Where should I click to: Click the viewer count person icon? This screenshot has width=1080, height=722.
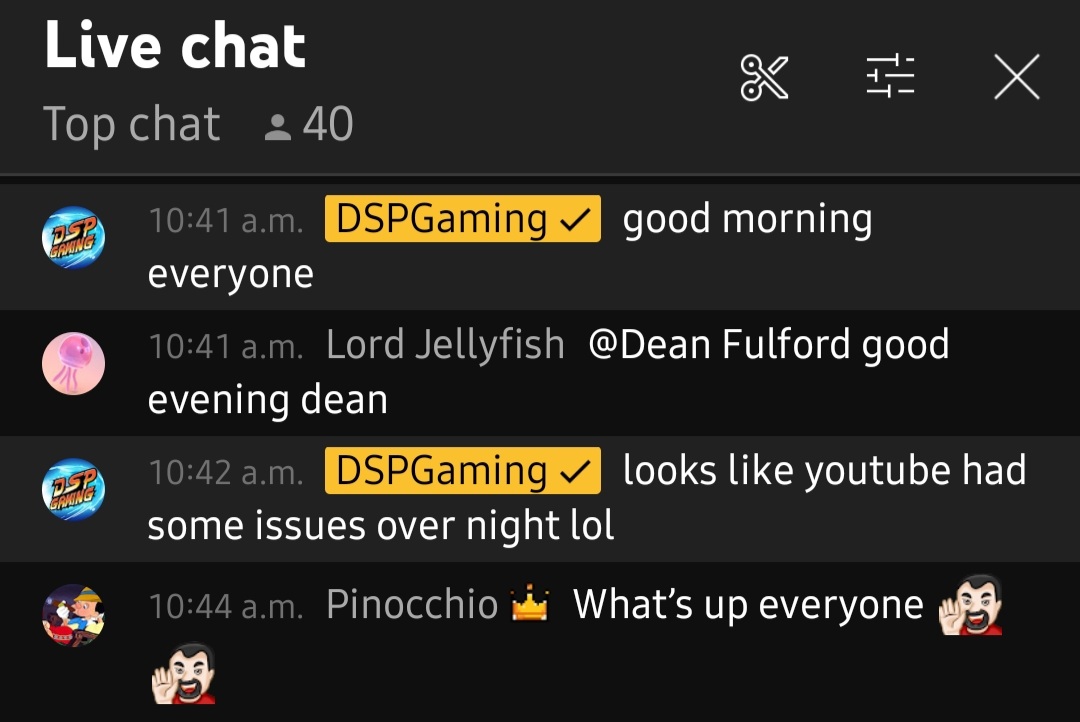(278, 127)
